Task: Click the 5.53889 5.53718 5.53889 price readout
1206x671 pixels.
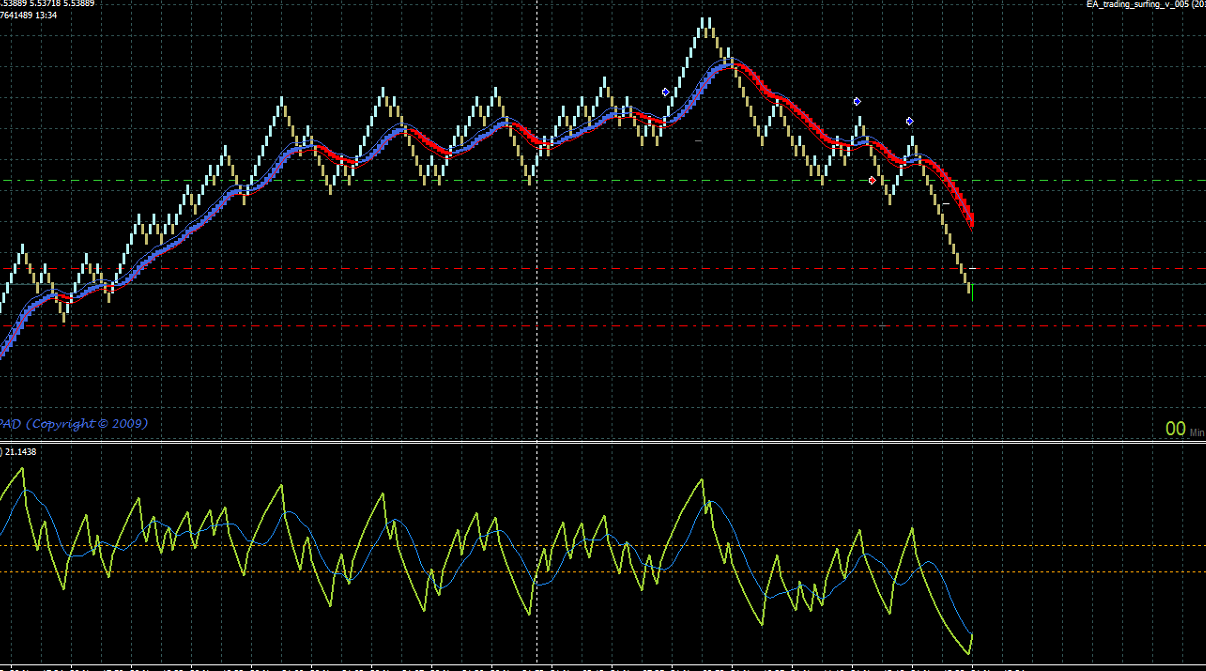Action: (x=48, y=4)
